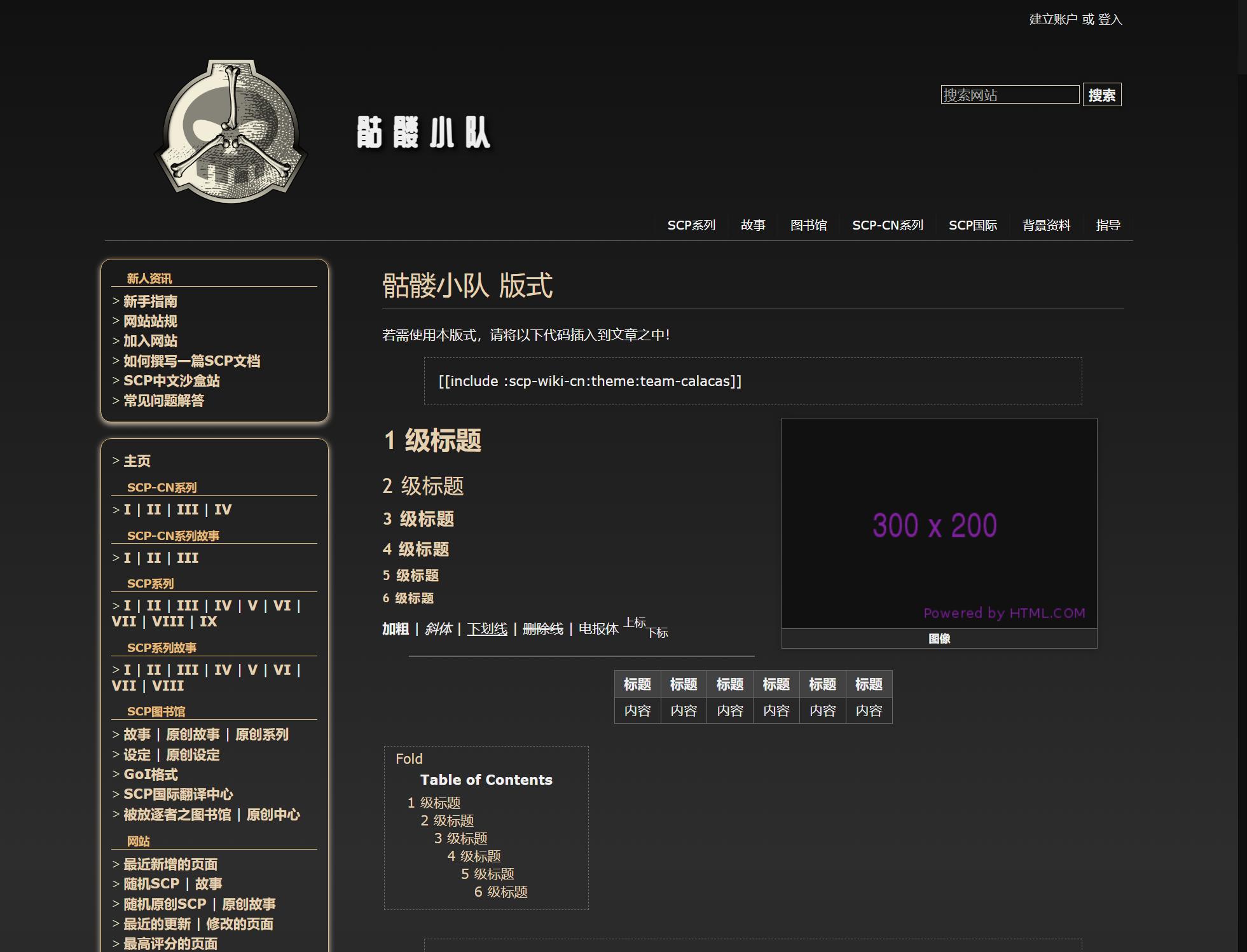Click the 登入 login link
This screenshot has height=952, width=1247.
tap(1110, 20)
